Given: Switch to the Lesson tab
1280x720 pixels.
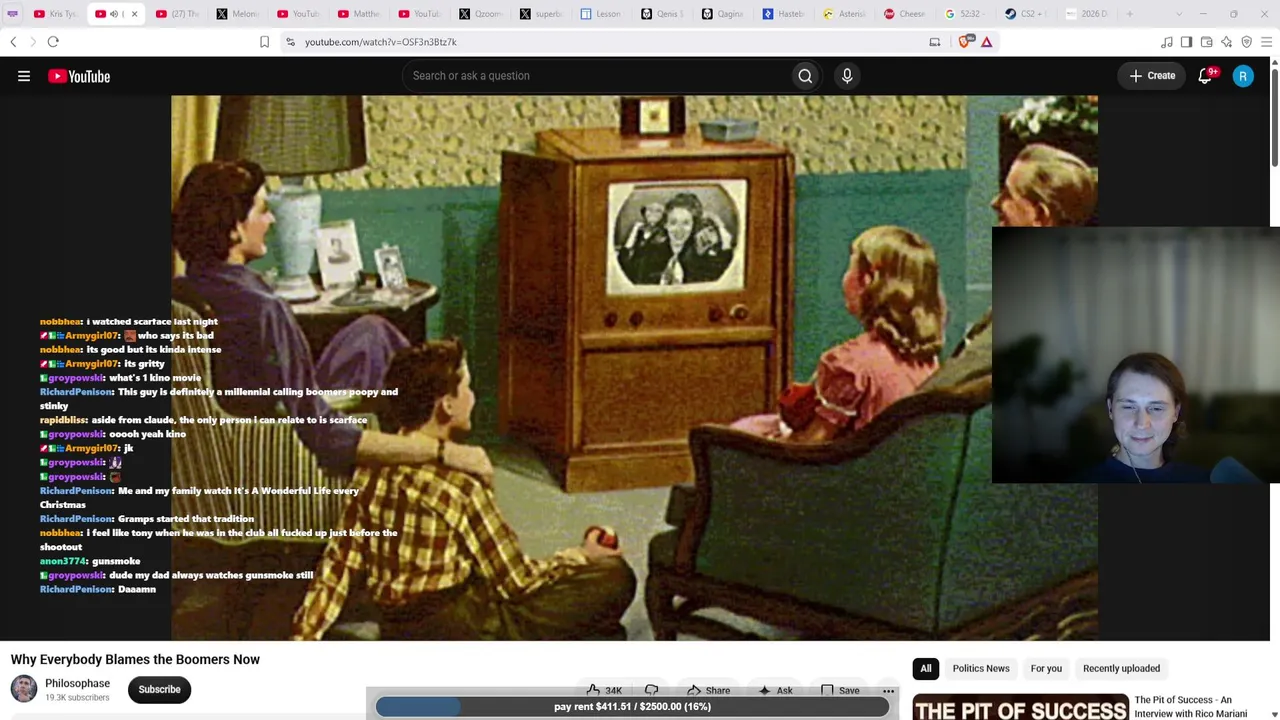Looking at the screenshot, I should [x=600, y=14].
